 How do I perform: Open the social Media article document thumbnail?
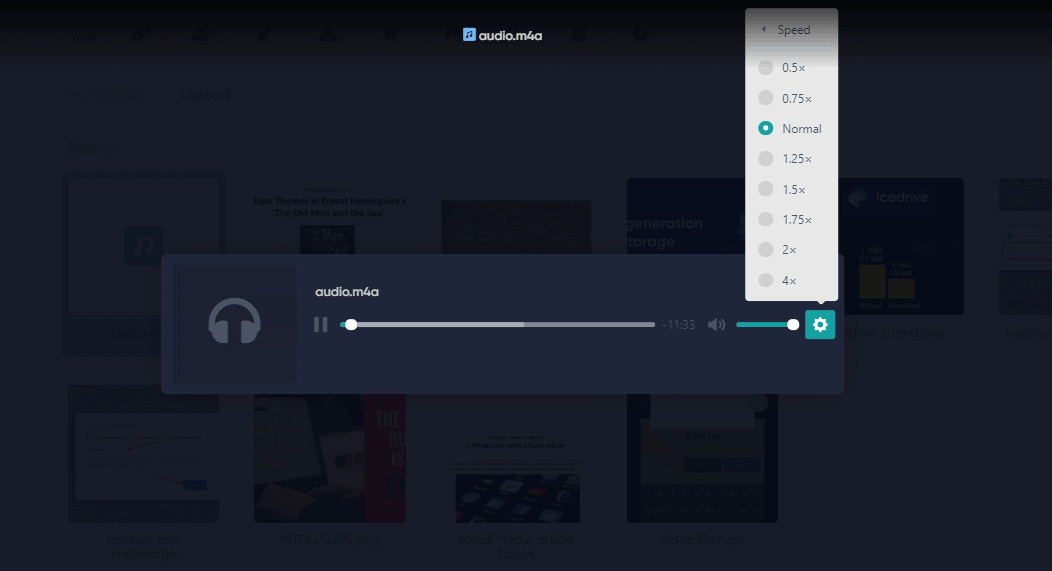[517, 458]
